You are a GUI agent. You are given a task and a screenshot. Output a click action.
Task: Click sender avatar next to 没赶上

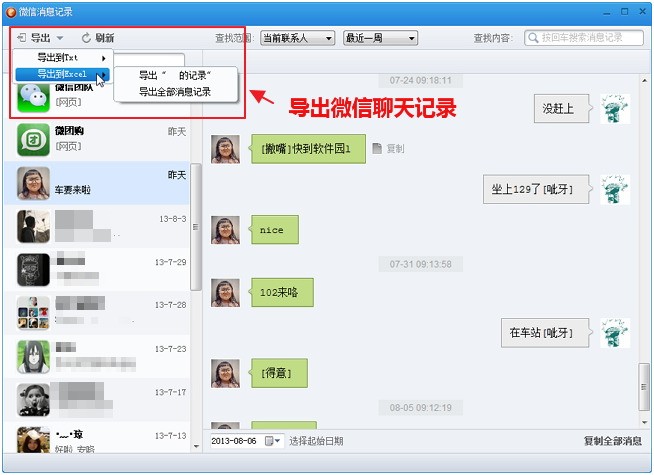(x=615, y=109)
